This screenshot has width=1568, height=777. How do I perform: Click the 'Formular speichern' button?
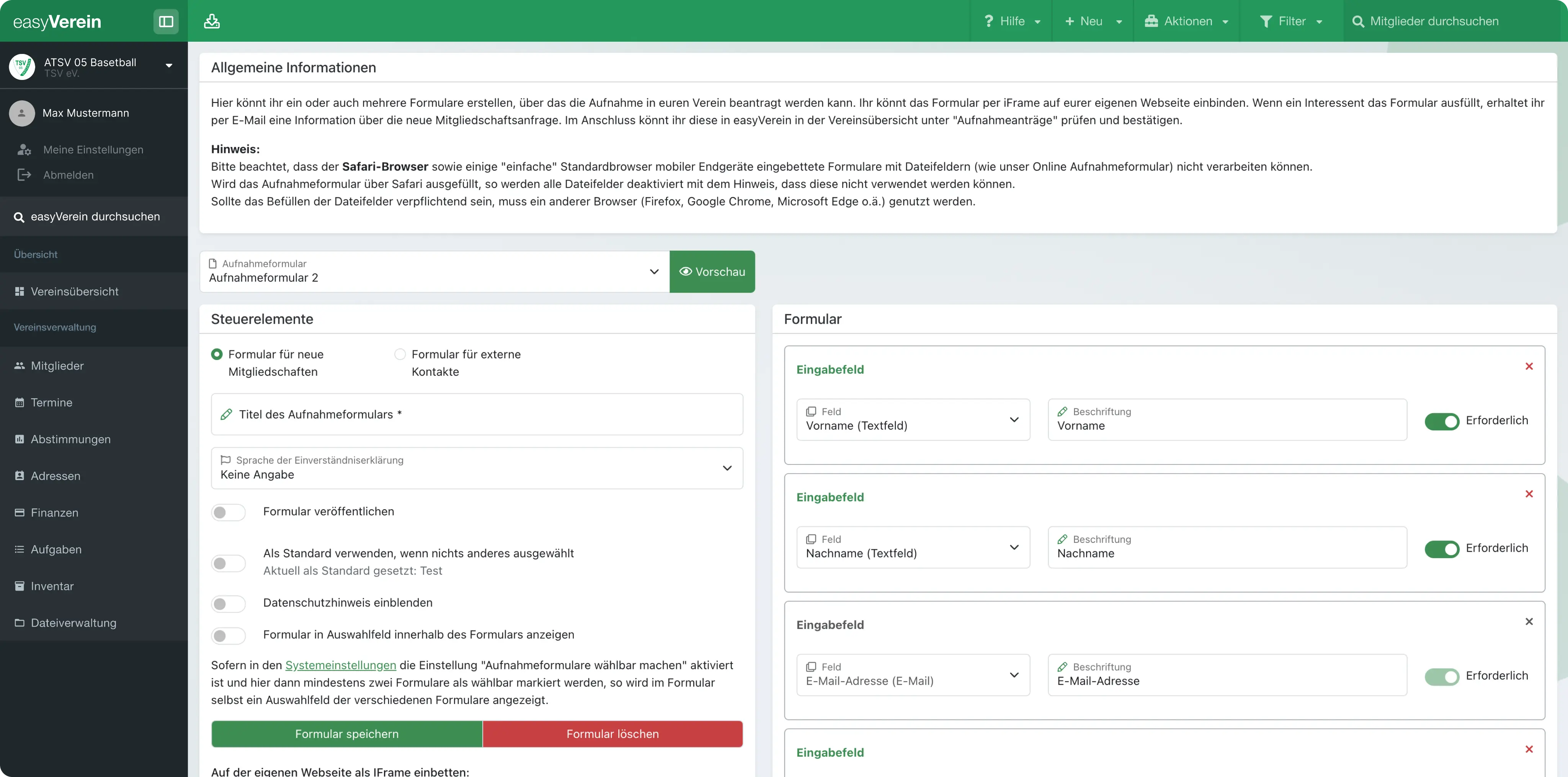tap(347, 734)
